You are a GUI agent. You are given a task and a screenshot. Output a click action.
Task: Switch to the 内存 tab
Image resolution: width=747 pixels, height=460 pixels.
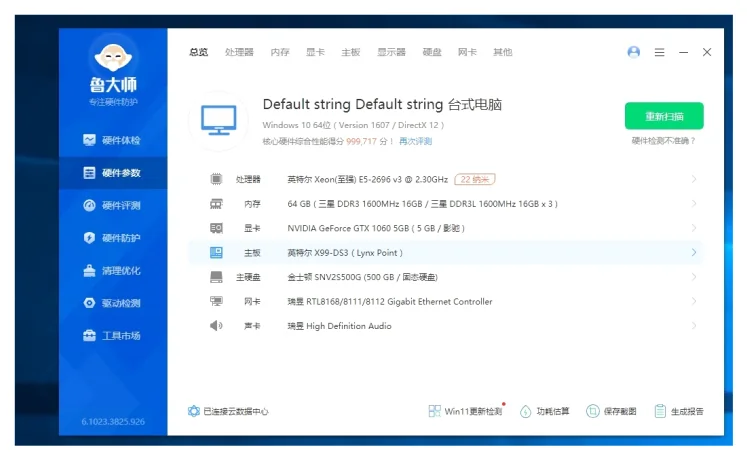[x=280, y=52]
